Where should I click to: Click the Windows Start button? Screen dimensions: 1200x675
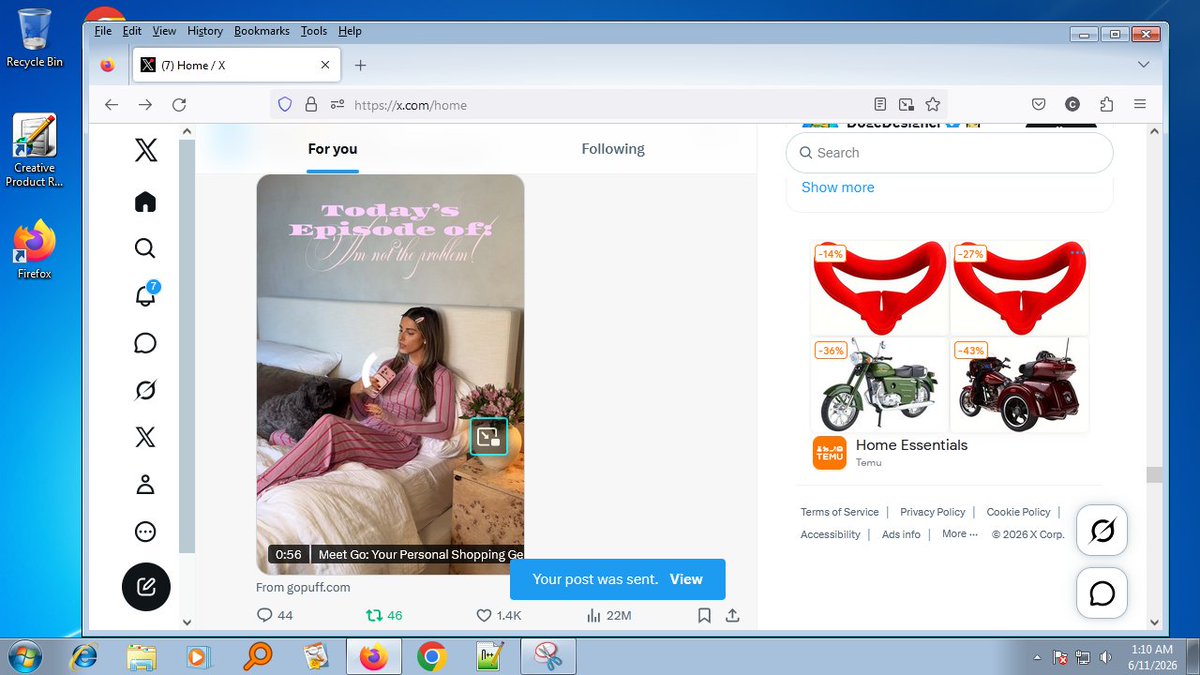(23, 657)
